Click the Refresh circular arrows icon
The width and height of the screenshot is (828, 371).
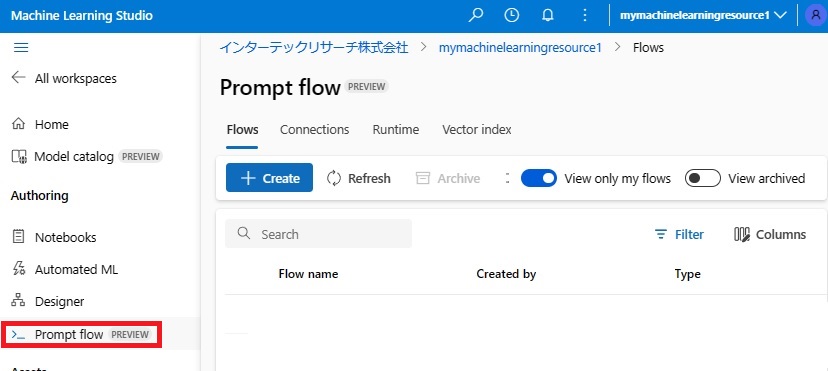pyautogui.click(x=334, y=178)
